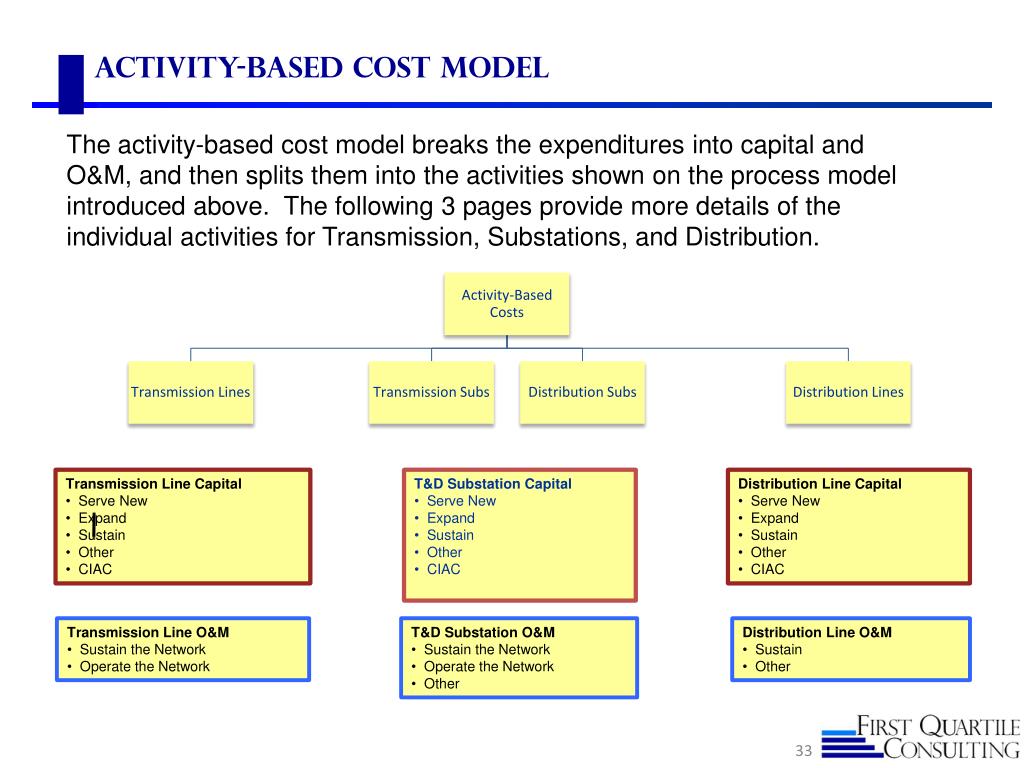
Task: Click the Distribution Lines box
Action: (x=848, y=392)
